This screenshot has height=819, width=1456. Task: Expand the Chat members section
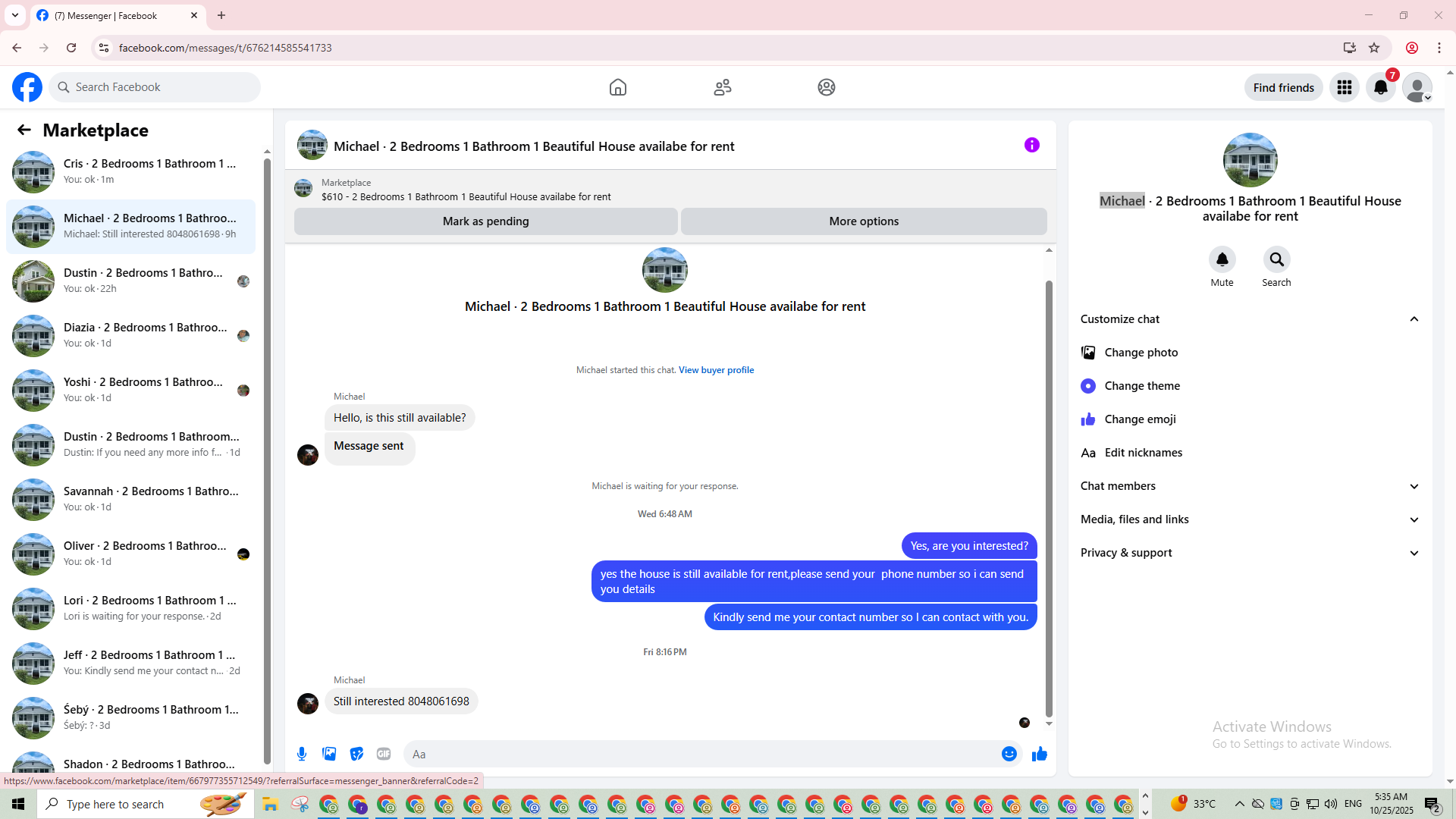[x=1414, y=486]
